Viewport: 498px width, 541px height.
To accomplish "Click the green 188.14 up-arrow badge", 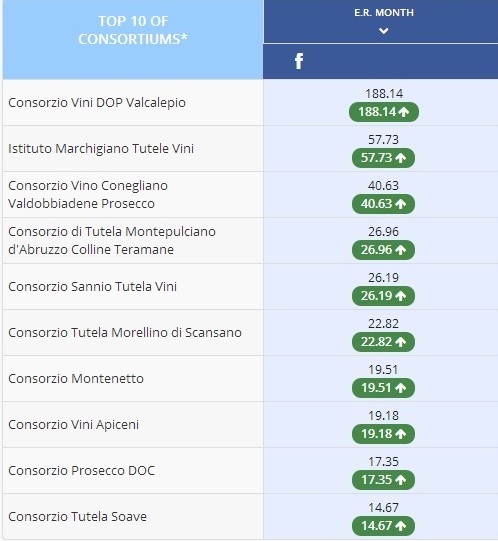I will point(384,112).
